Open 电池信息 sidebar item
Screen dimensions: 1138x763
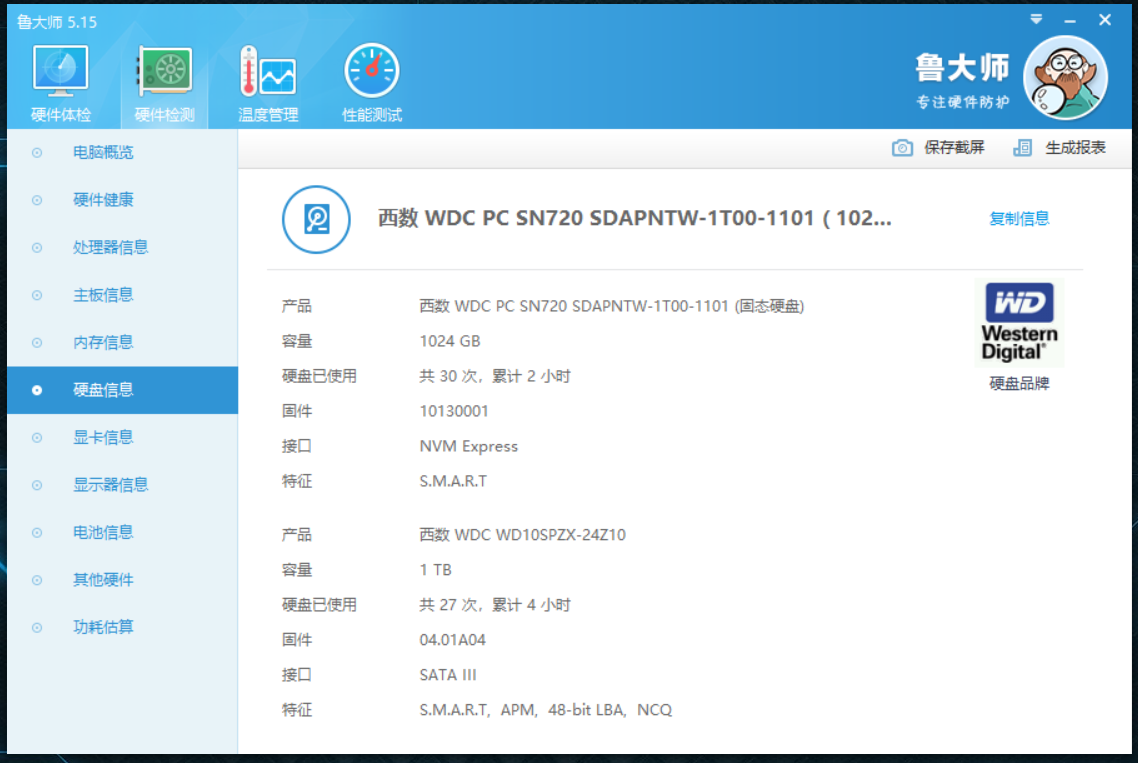pos(123,532)
